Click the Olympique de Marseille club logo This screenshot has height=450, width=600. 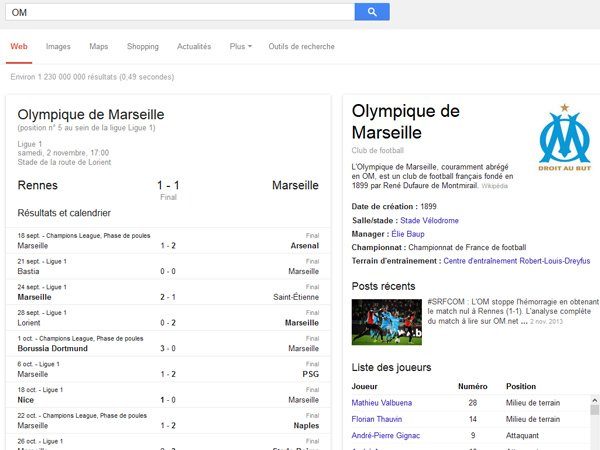click(x=564, y=137)
